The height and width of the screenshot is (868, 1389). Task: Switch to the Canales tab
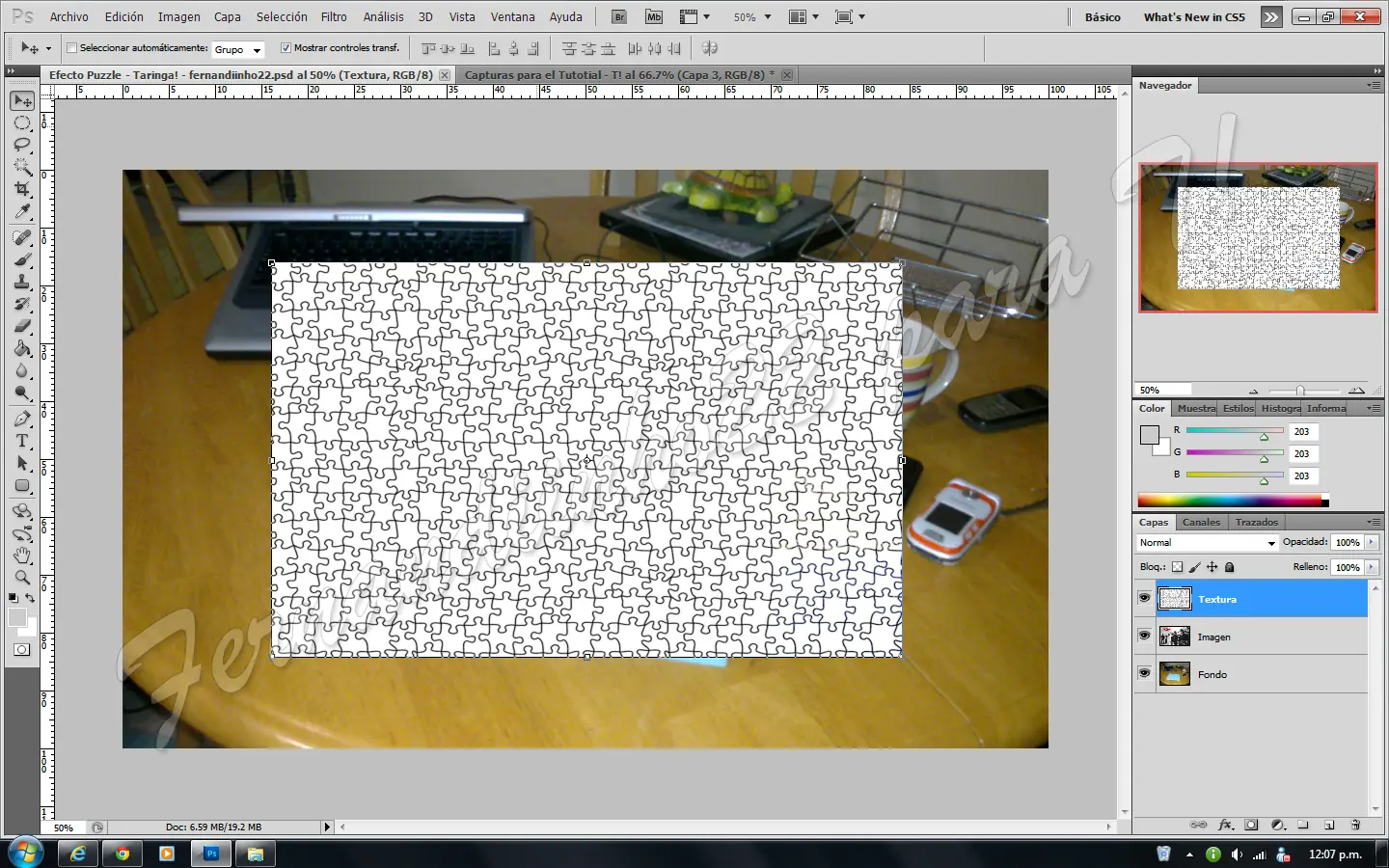[x=1201, y=522]
